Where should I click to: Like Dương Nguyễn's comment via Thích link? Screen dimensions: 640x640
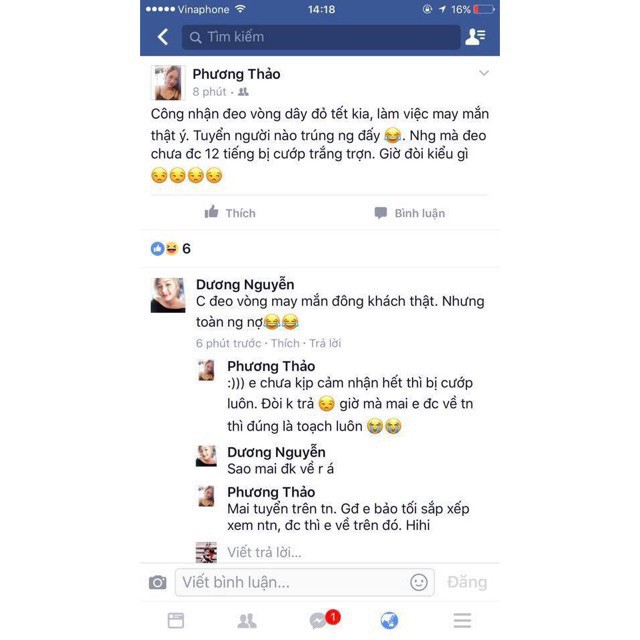(285, 343)
